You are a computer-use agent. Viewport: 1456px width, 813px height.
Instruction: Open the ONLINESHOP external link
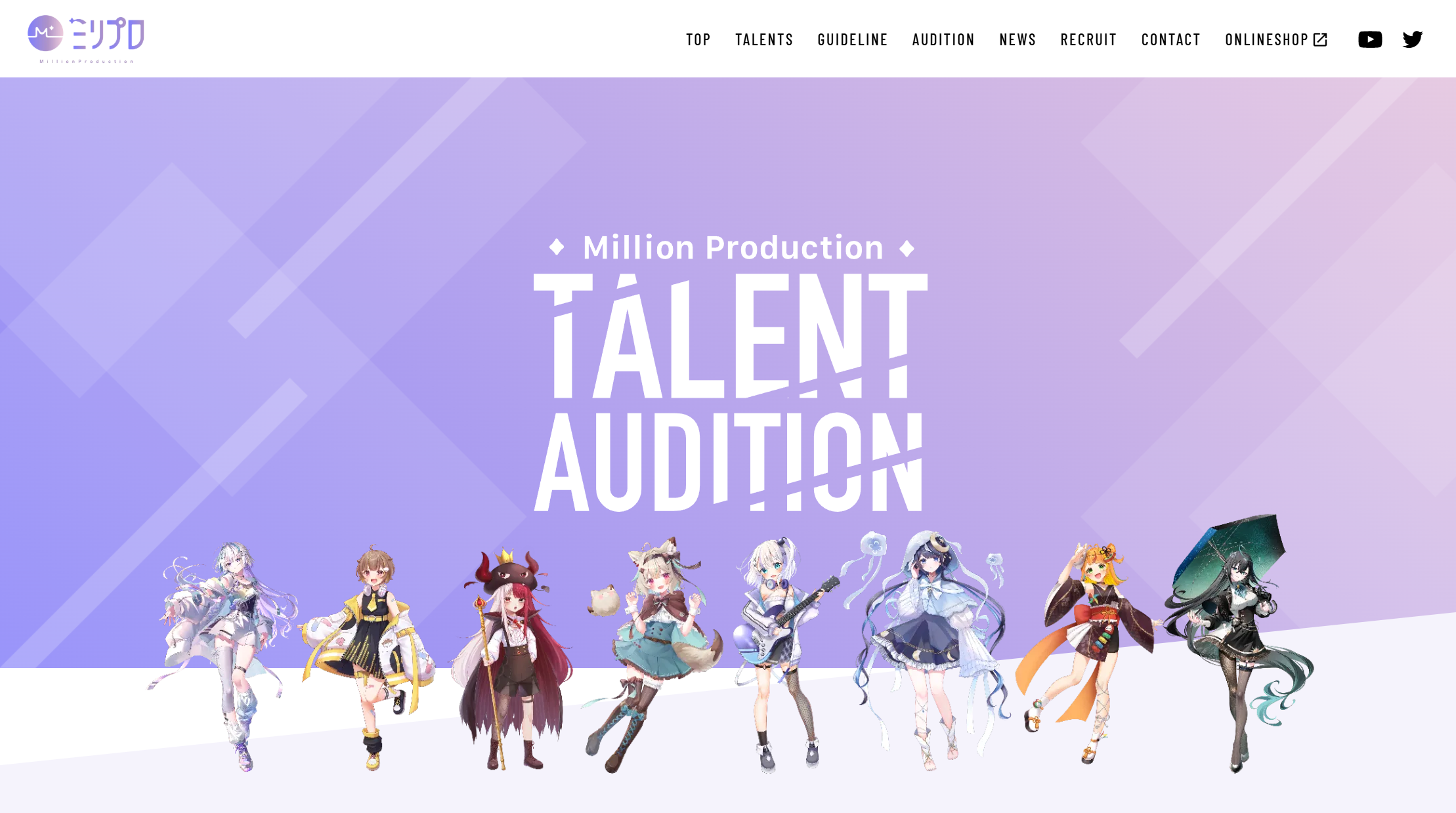[1276, 40]
